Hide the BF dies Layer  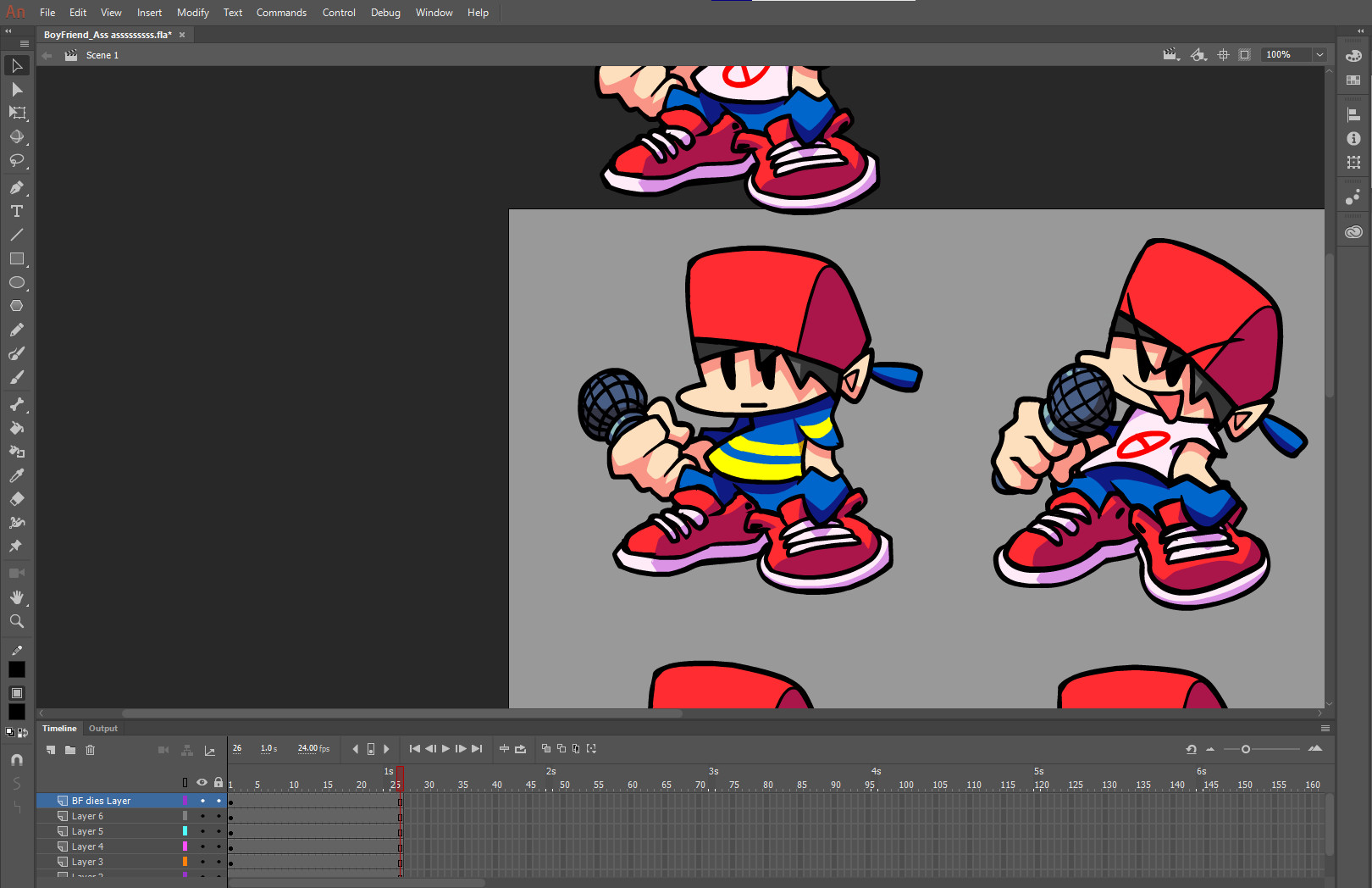pos(202,801)
